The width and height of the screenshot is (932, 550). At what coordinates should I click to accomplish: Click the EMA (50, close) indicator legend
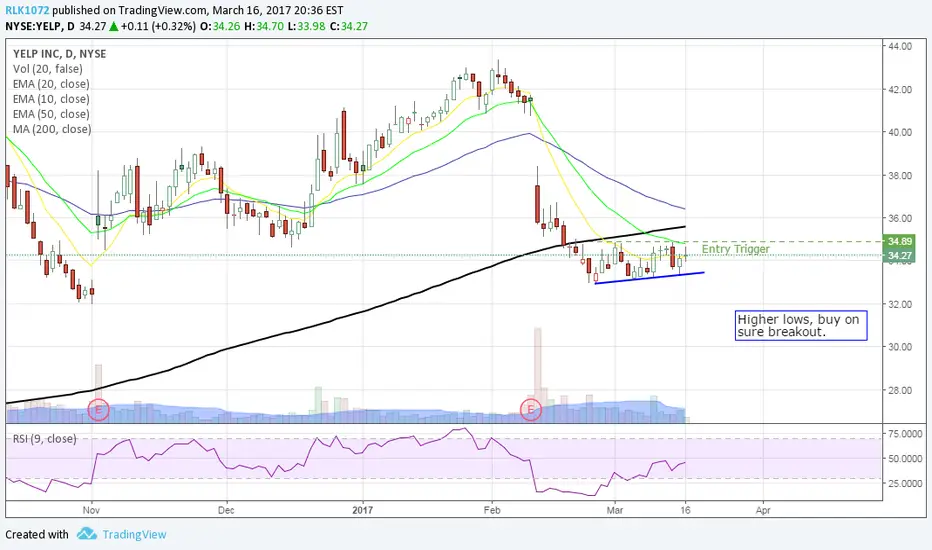[x=51, y=114]
